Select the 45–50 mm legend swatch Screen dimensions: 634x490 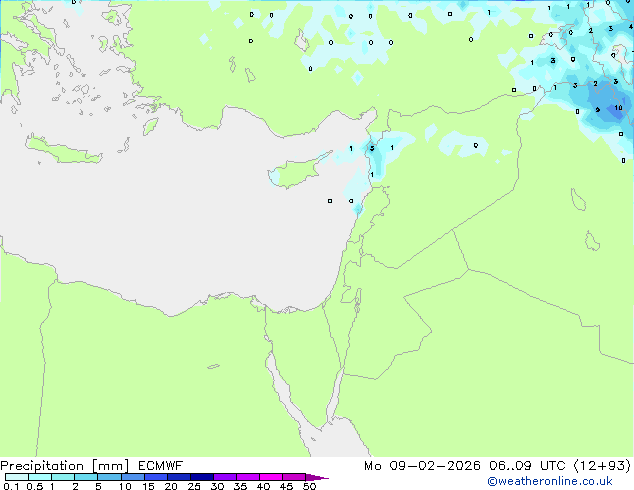[294, 477]
